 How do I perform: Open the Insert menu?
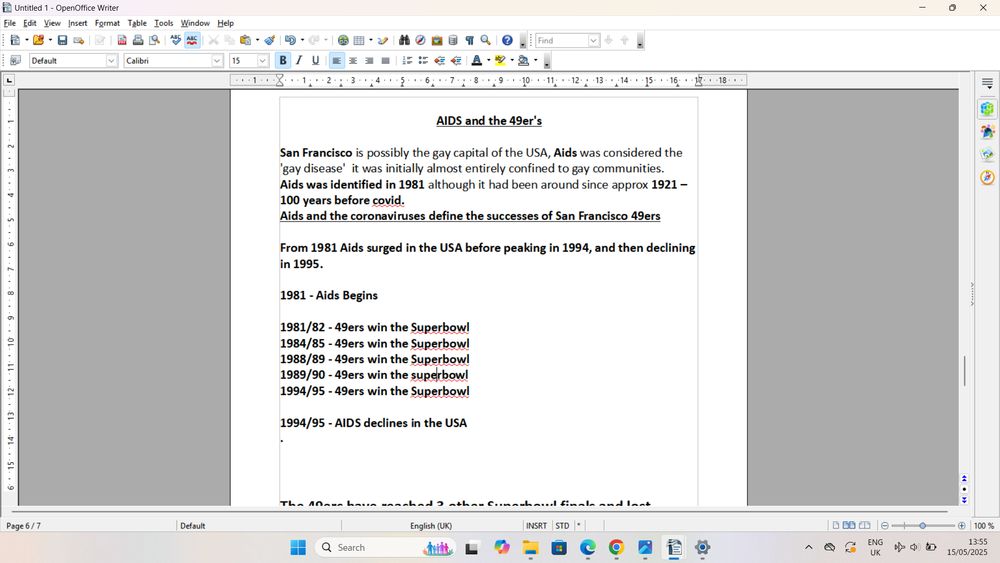(x=78, y=23)
